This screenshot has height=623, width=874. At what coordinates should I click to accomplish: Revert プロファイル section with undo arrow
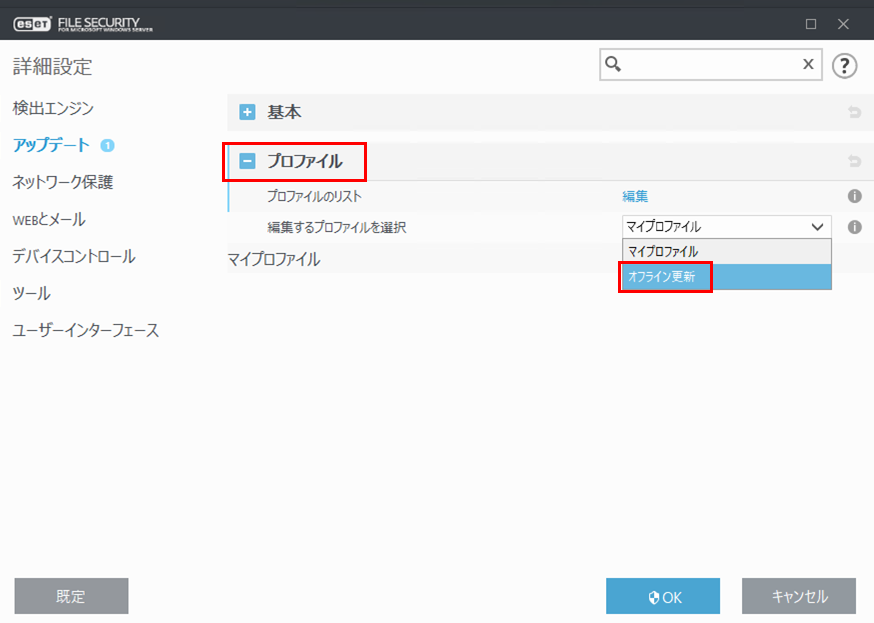coord(854,161)
